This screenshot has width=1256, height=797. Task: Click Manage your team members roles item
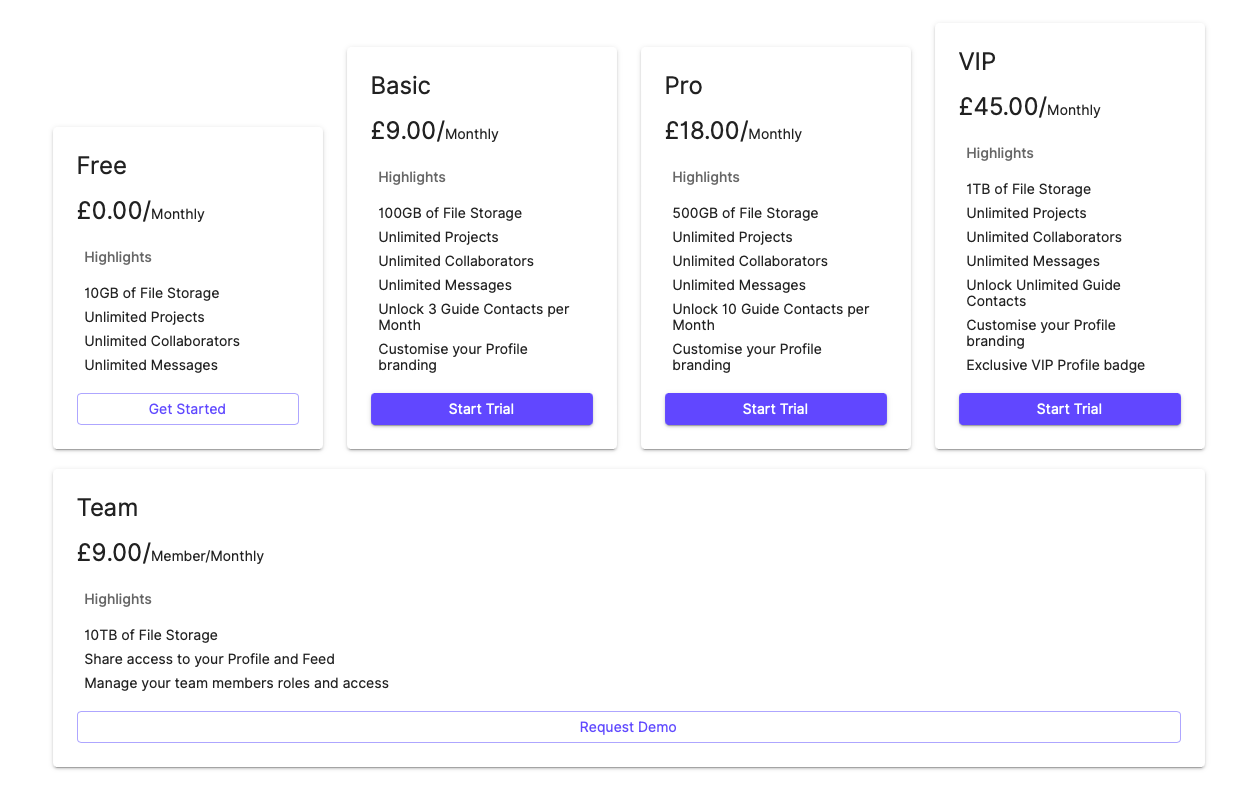click(x=237, y=683)
